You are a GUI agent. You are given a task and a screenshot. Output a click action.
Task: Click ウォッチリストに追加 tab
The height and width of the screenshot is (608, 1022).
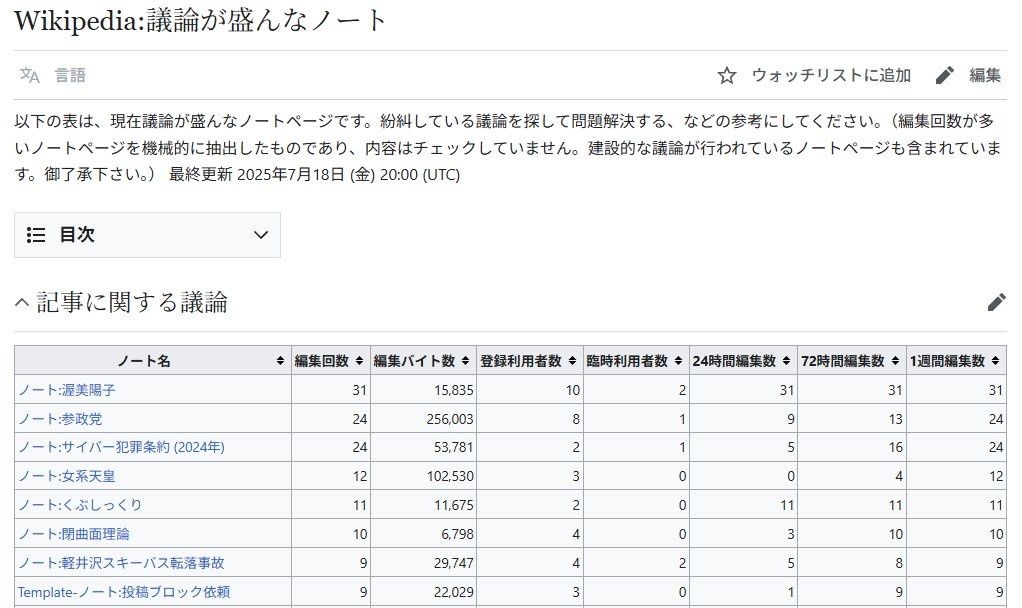(830, 75)
